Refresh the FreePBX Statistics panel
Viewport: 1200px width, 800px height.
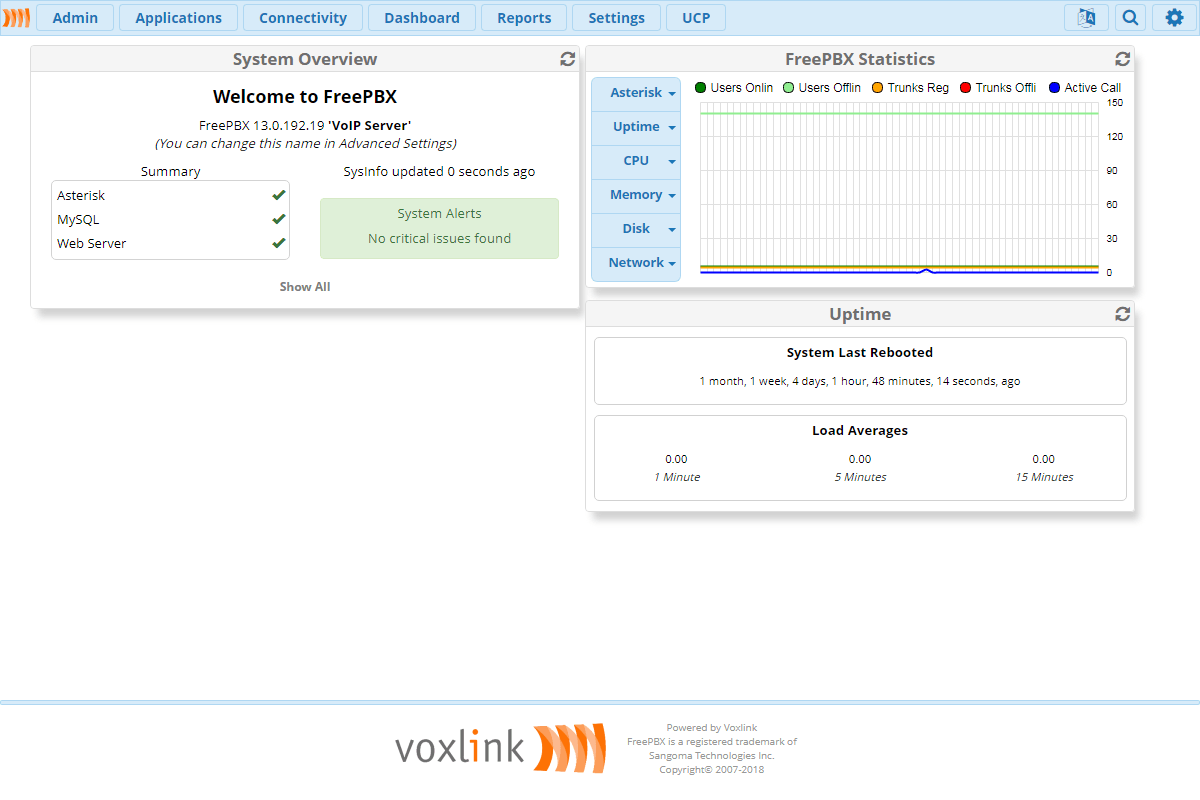tap(1122, 59)
